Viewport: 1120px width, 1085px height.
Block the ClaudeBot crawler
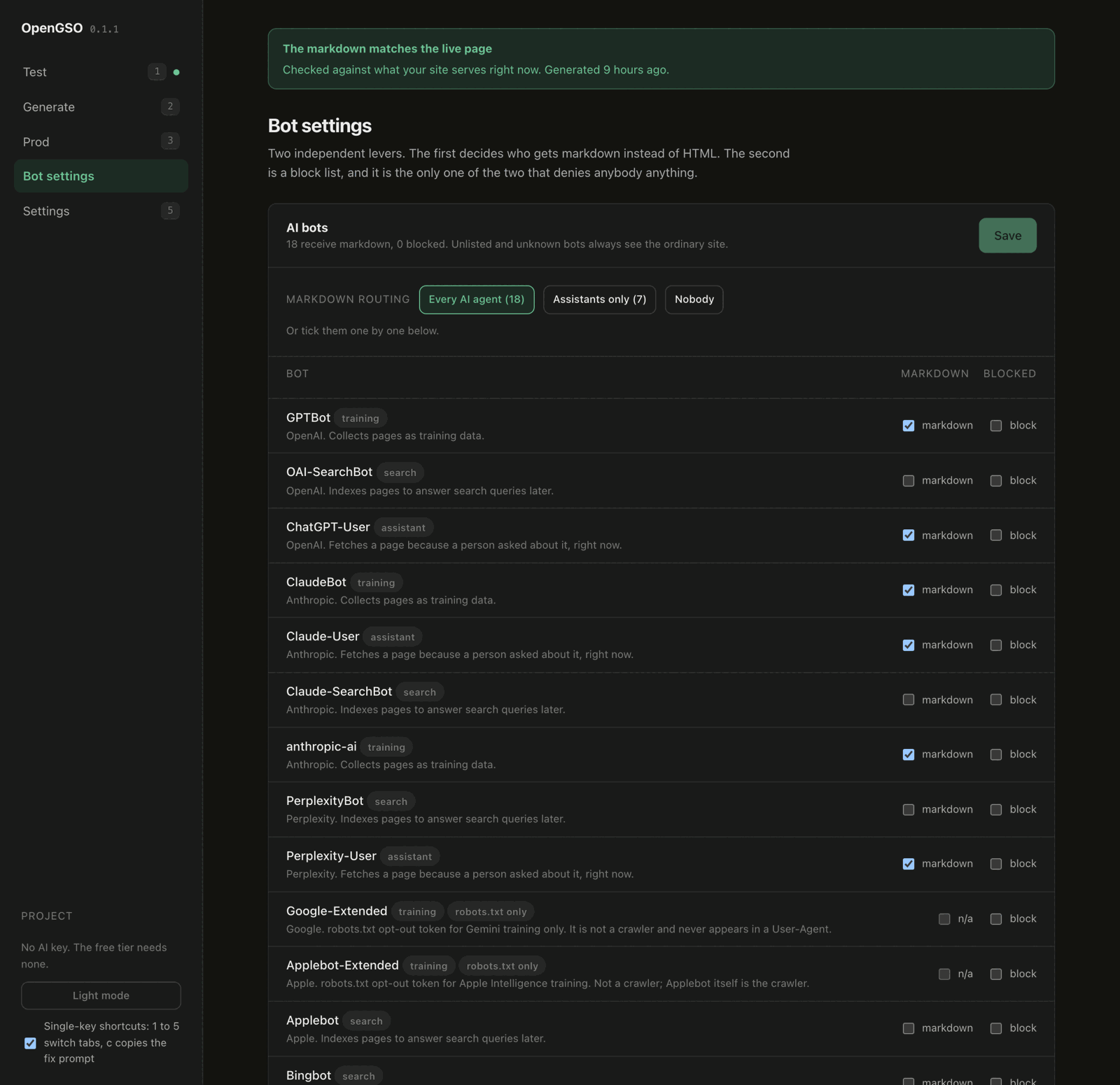pos(996,590)
